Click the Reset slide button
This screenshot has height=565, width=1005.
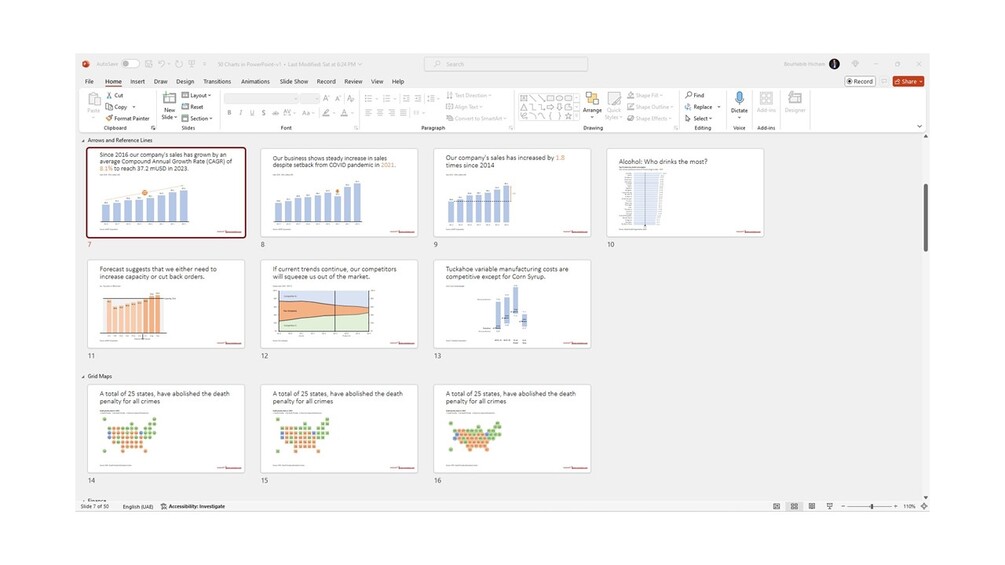pyautogui.click(x=192, y=107)
